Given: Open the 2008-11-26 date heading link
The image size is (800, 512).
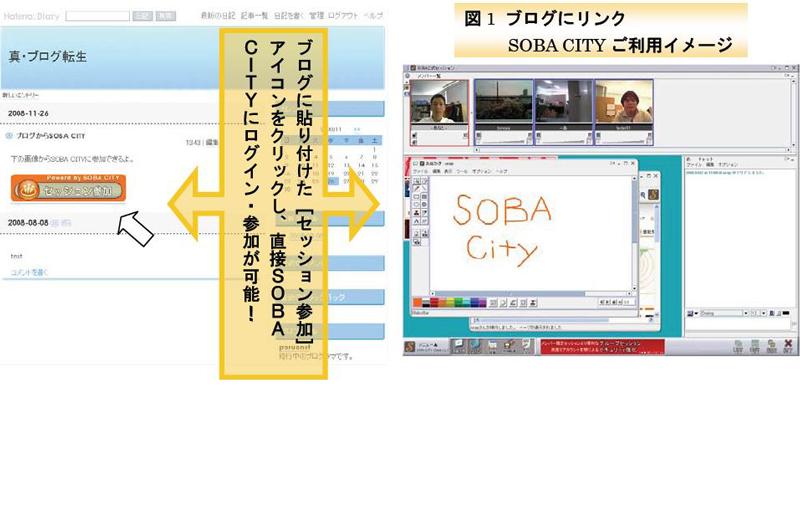Looking at the screenshot, I should point(28,113).
